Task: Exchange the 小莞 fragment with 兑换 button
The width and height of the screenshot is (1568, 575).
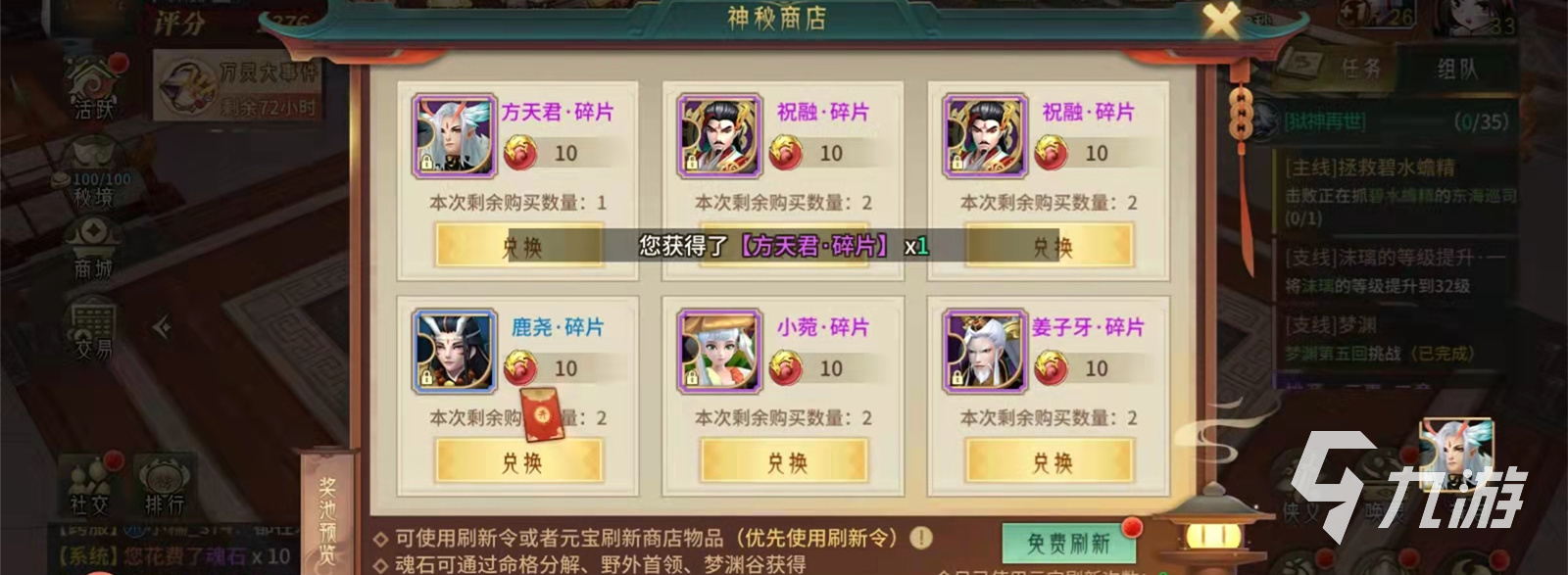Action: (786, 460)
